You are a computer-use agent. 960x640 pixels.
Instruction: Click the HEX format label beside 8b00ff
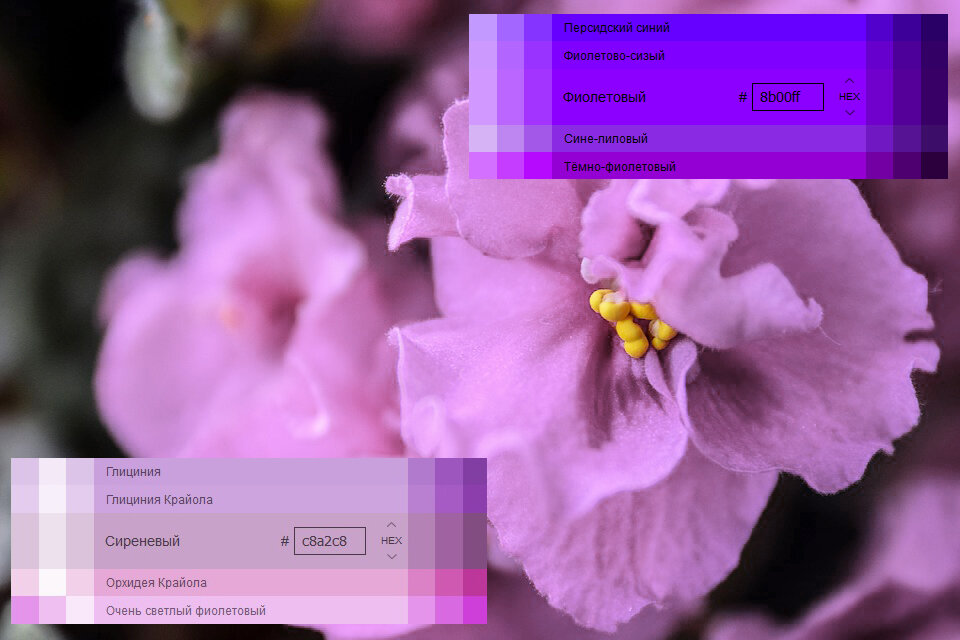click(x=849, y=97)
